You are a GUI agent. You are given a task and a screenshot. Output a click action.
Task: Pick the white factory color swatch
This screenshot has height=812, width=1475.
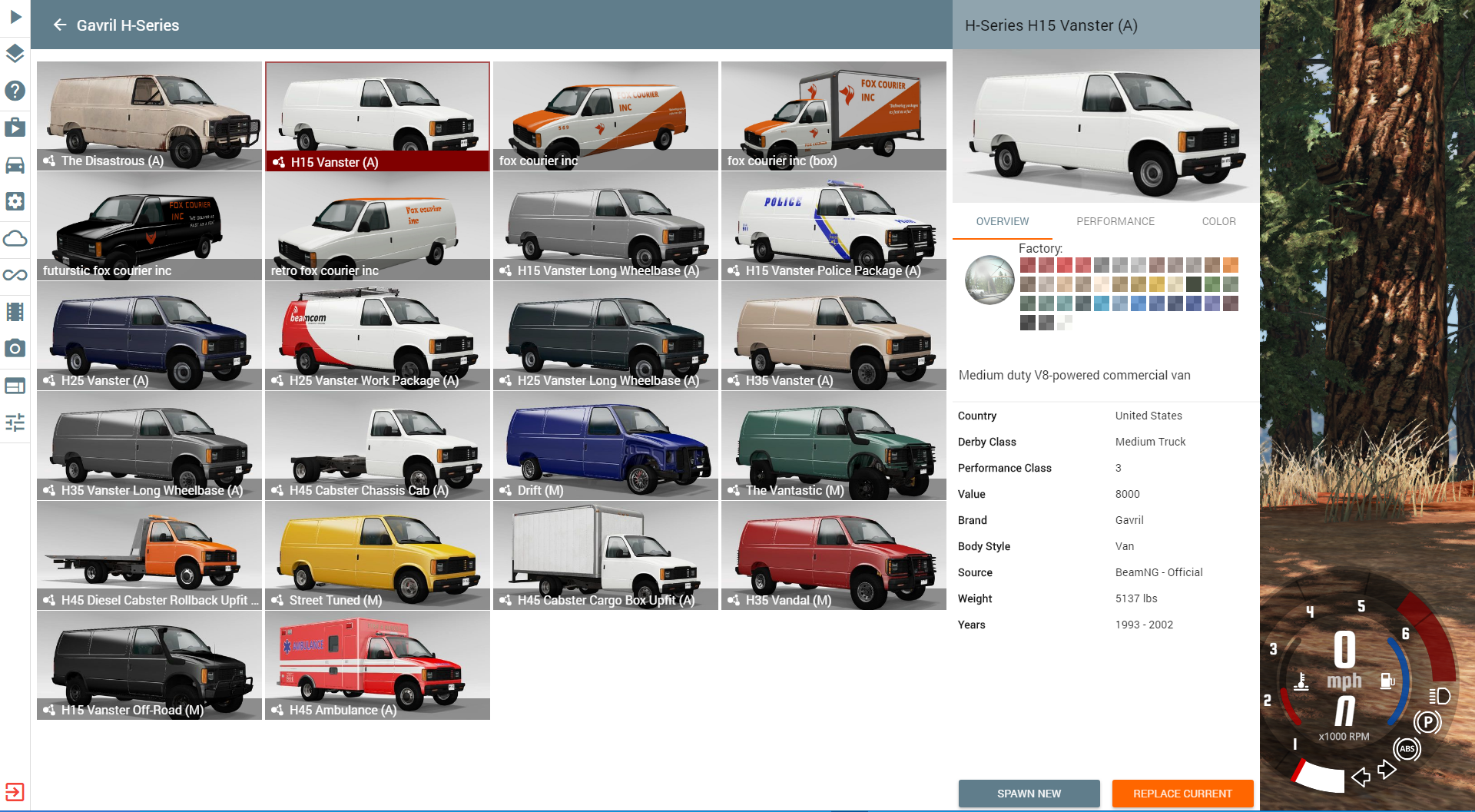pyautogui.click(x=1065, y=323)
